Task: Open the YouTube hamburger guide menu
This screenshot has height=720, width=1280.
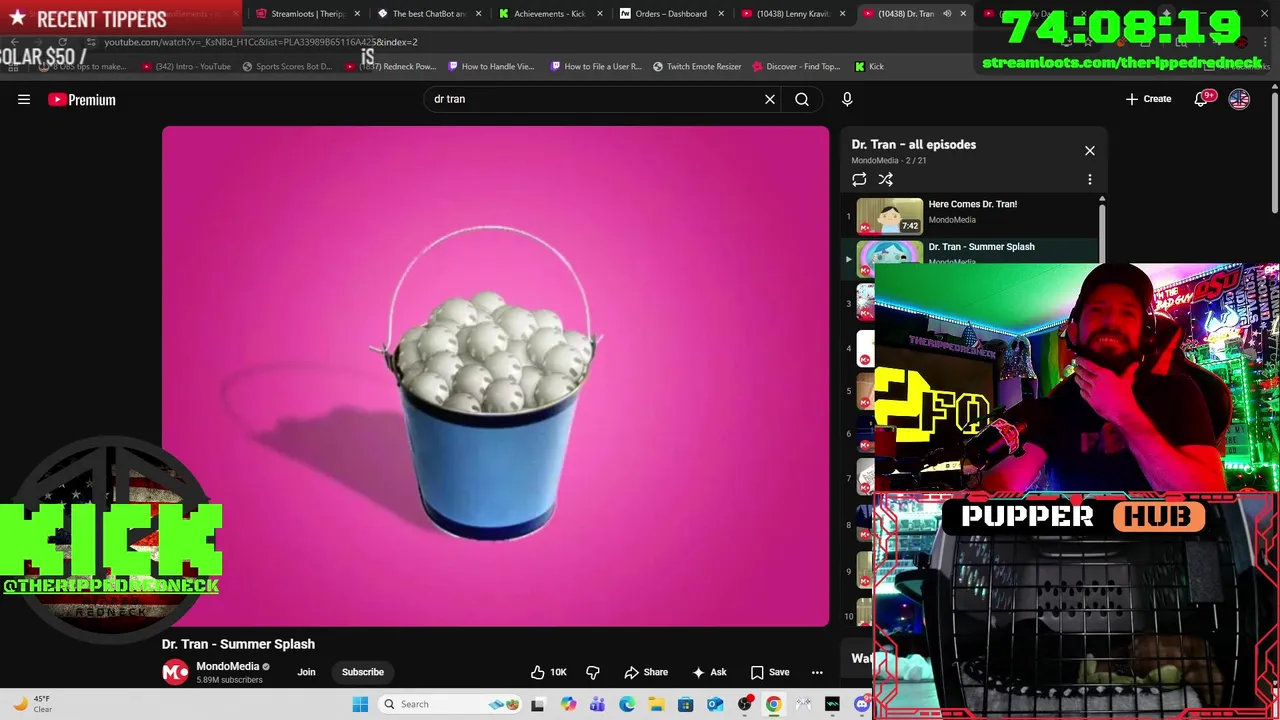Action: pos(24,99)
